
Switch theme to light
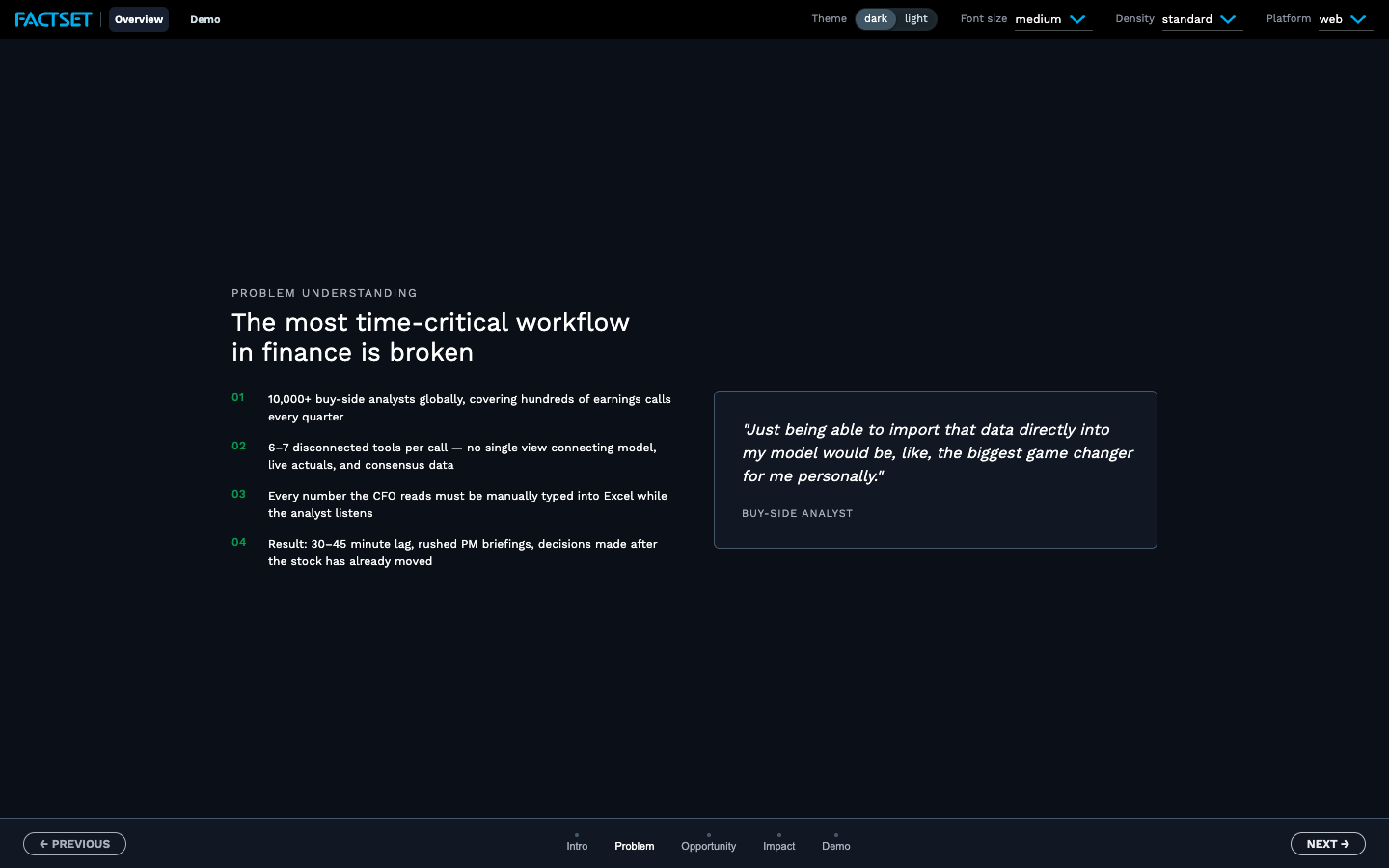[916, 19]
